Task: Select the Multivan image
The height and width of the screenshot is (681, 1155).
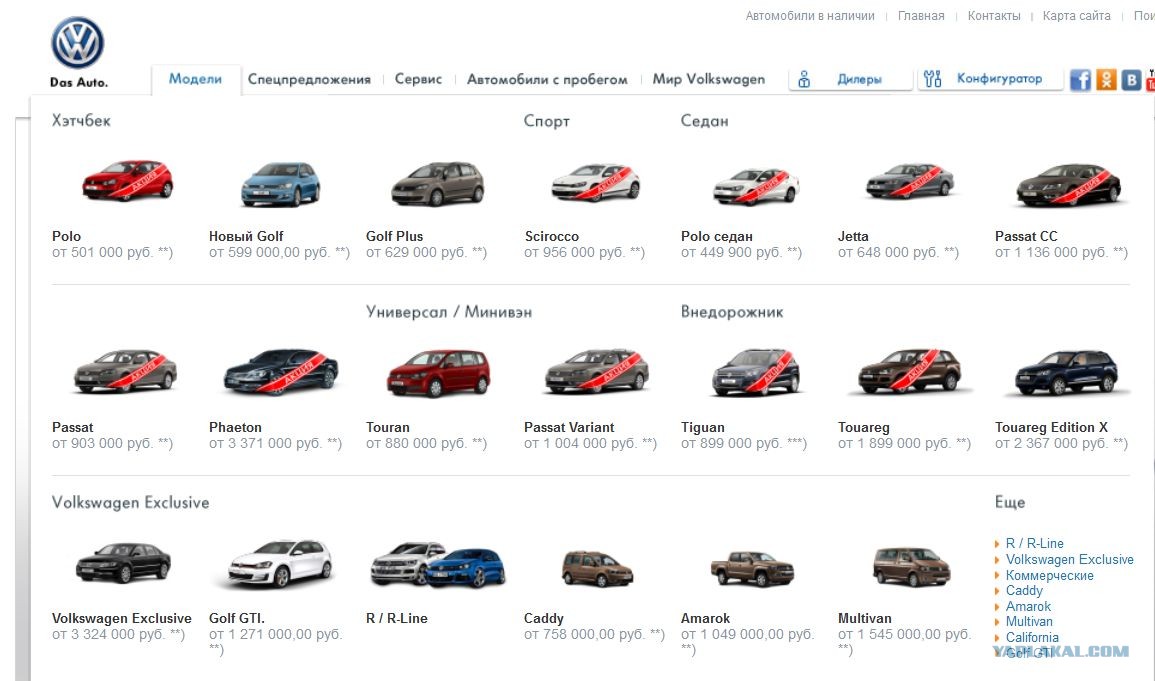Action: click(x=911, y=566)
